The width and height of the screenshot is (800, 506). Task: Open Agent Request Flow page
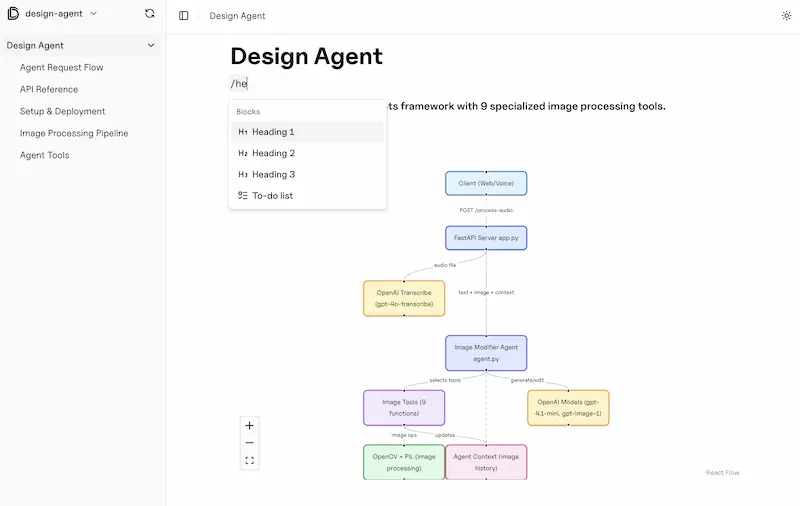(x=61, y=67)
